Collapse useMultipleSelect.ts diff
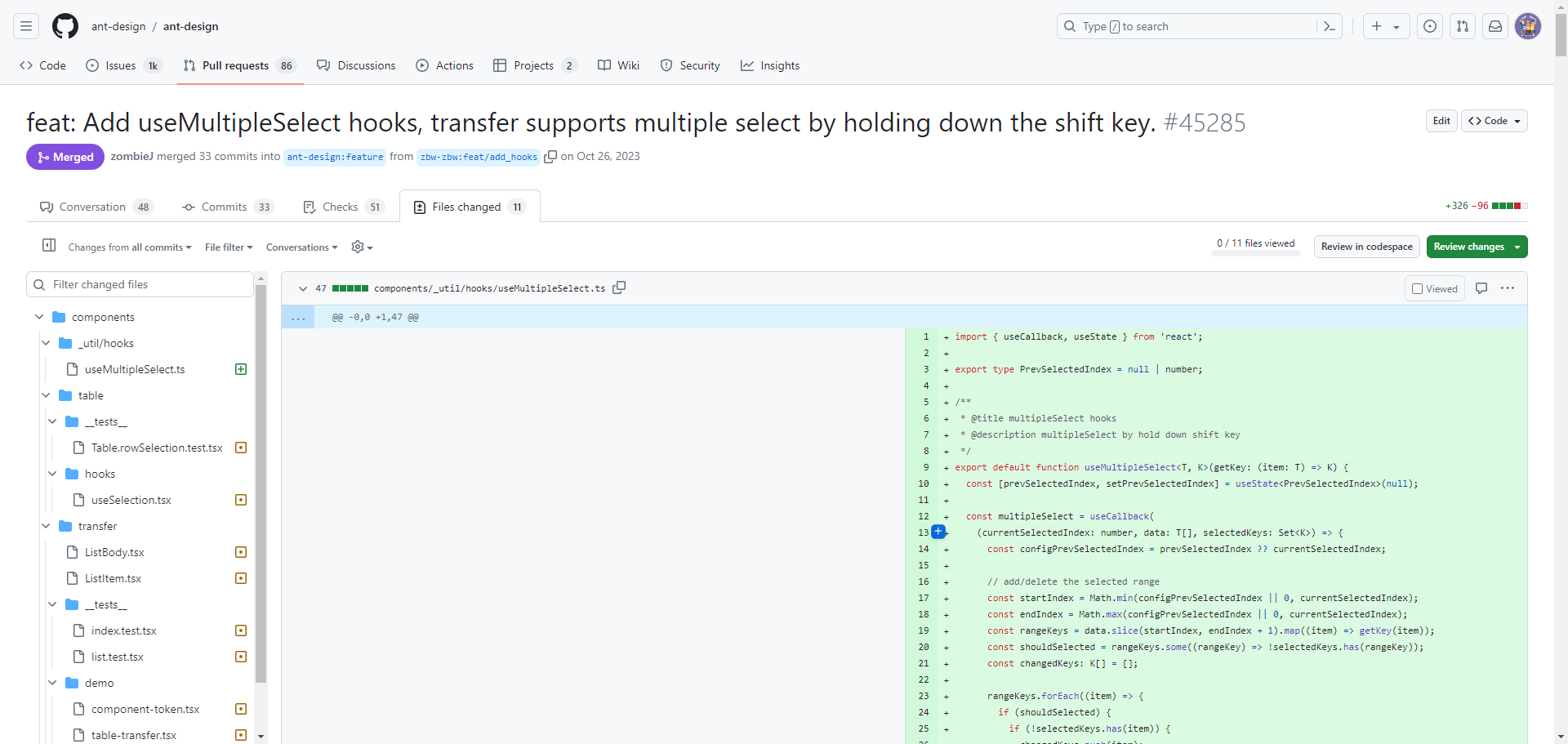This screenshot has width=1568, height=744. (303, 288)
